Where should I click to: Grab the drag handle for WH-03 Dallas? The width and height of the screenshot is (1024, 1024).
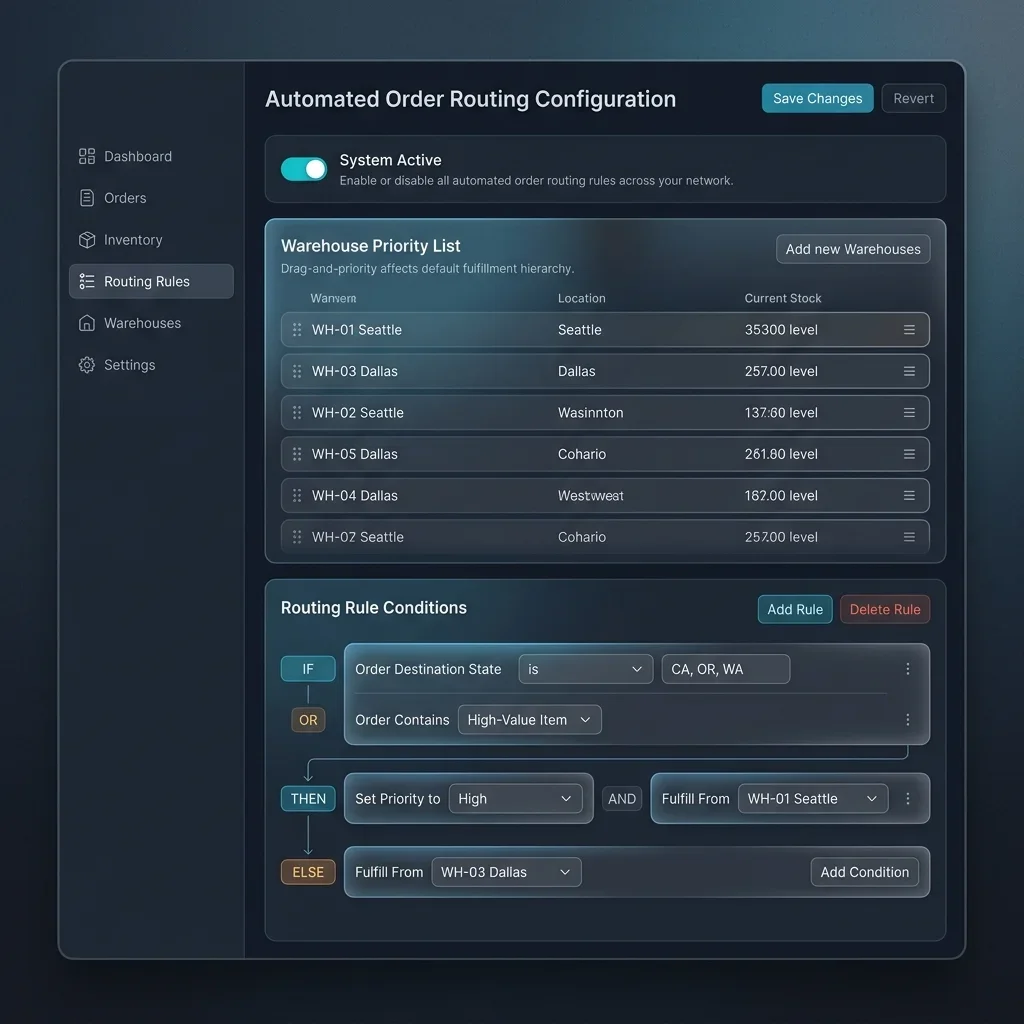tap(297, 371)
